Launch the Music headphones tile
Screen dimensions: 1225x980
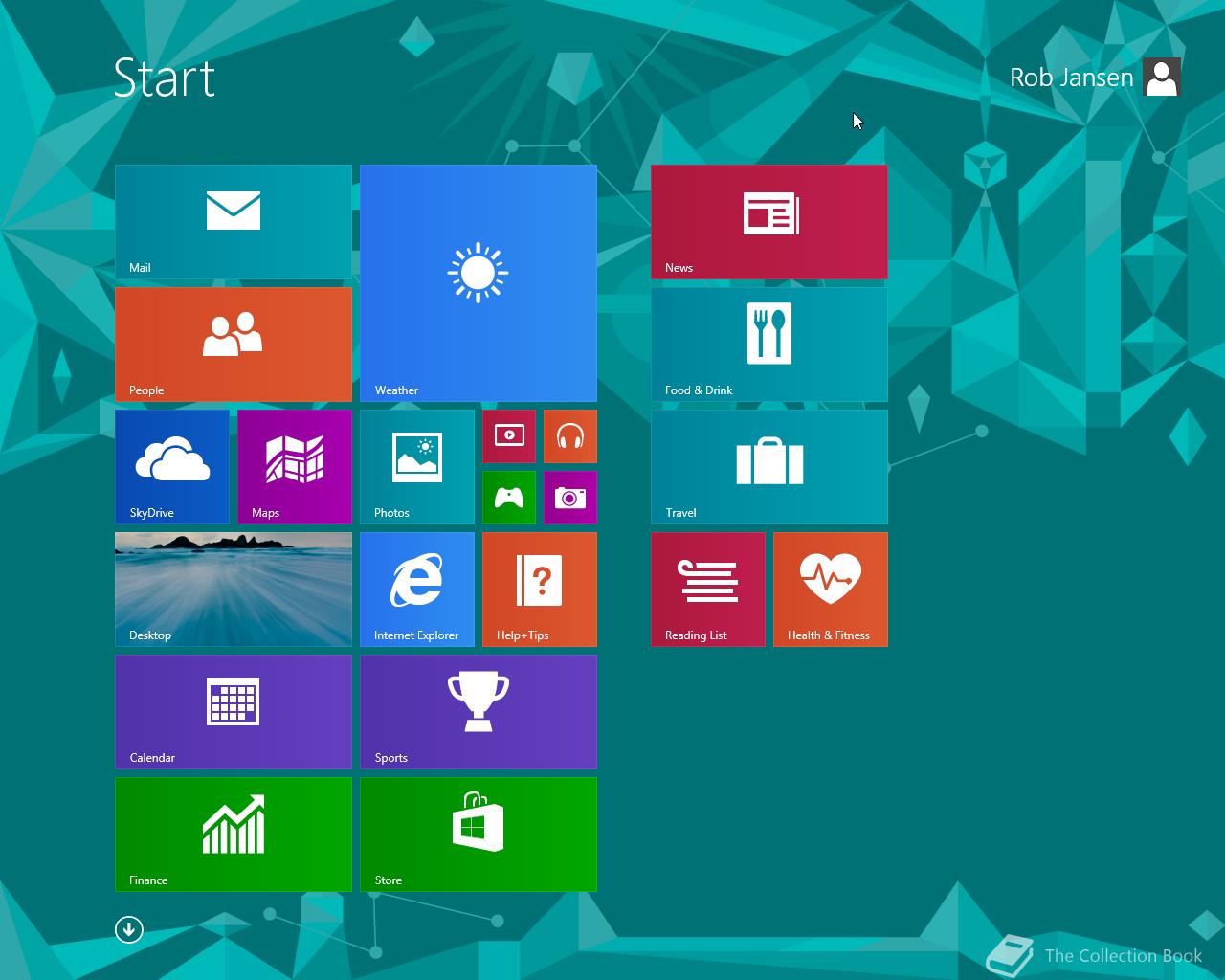570,436
